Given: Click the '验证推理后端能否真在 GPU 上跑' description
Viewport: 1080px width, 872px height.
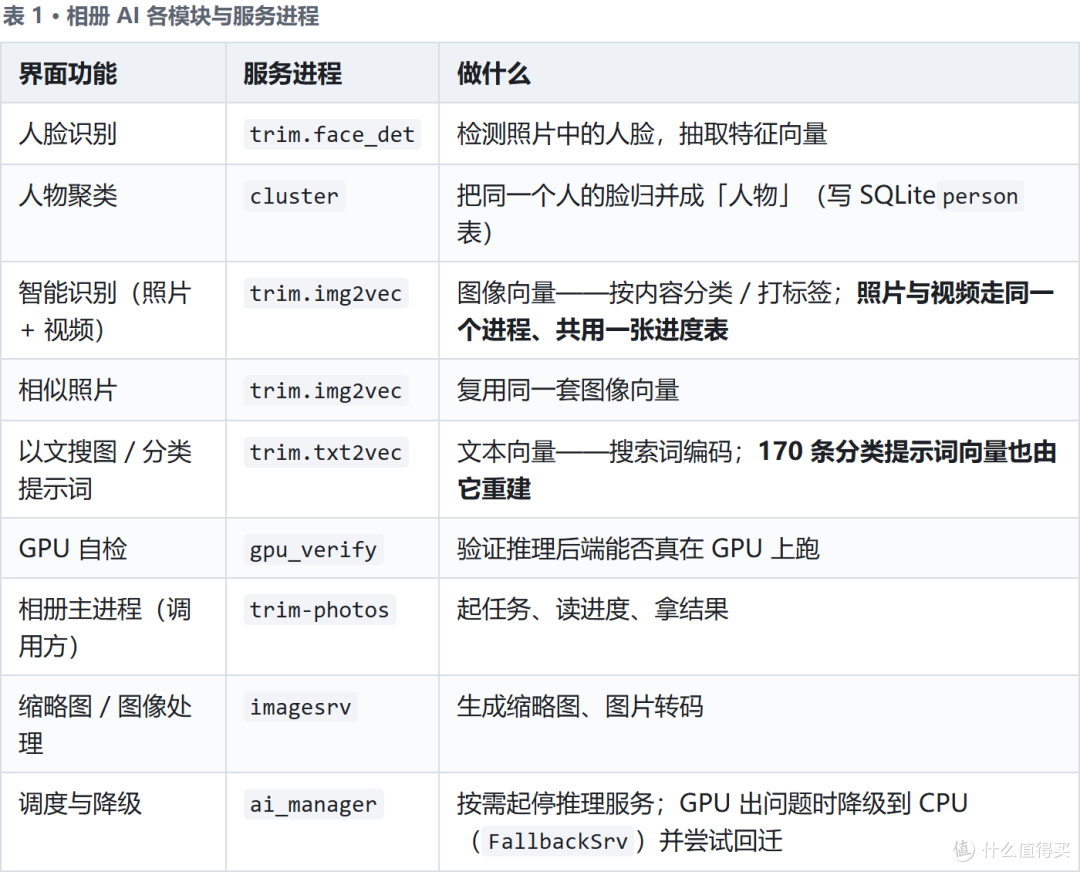Looking at the screenshot, I should point(638,549).
